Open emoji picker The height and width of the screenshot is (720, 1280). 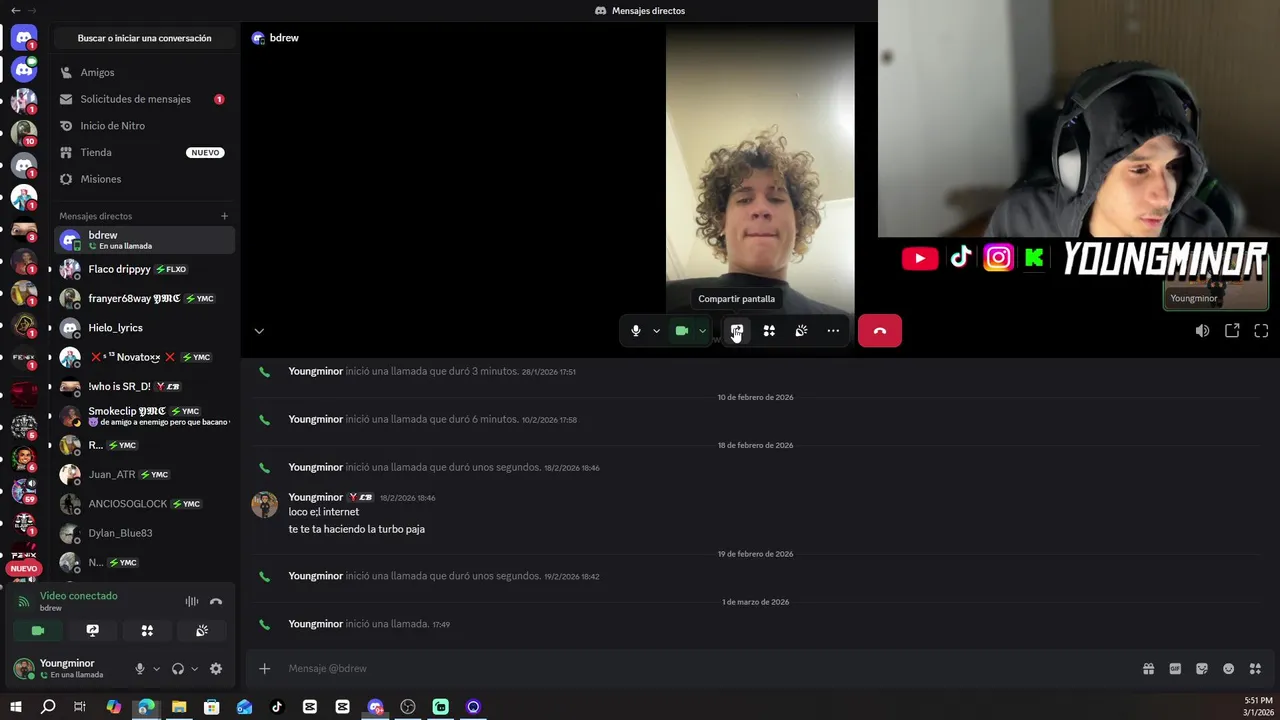click(x=1229, y=669)
